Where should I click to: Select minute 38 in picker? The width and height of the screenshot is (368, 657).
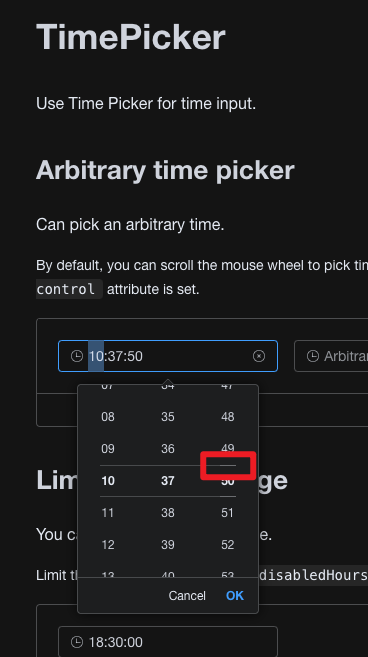tap(168, 512)
